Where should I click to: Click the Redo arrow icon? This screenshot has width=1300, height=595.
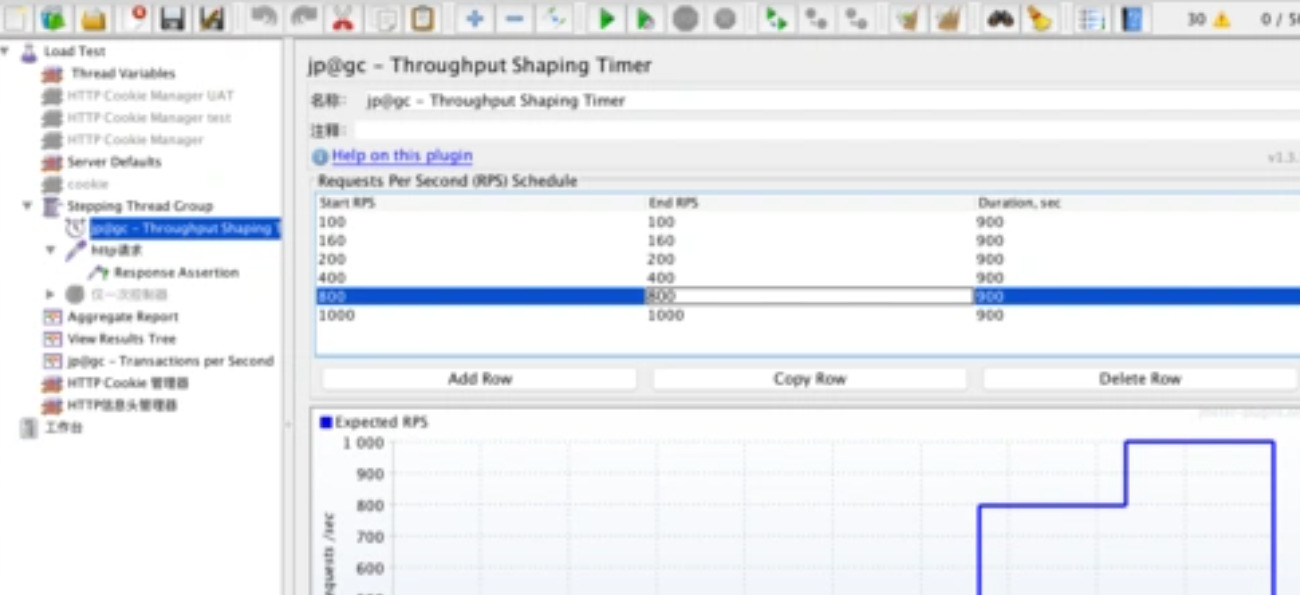pos(303,17)
